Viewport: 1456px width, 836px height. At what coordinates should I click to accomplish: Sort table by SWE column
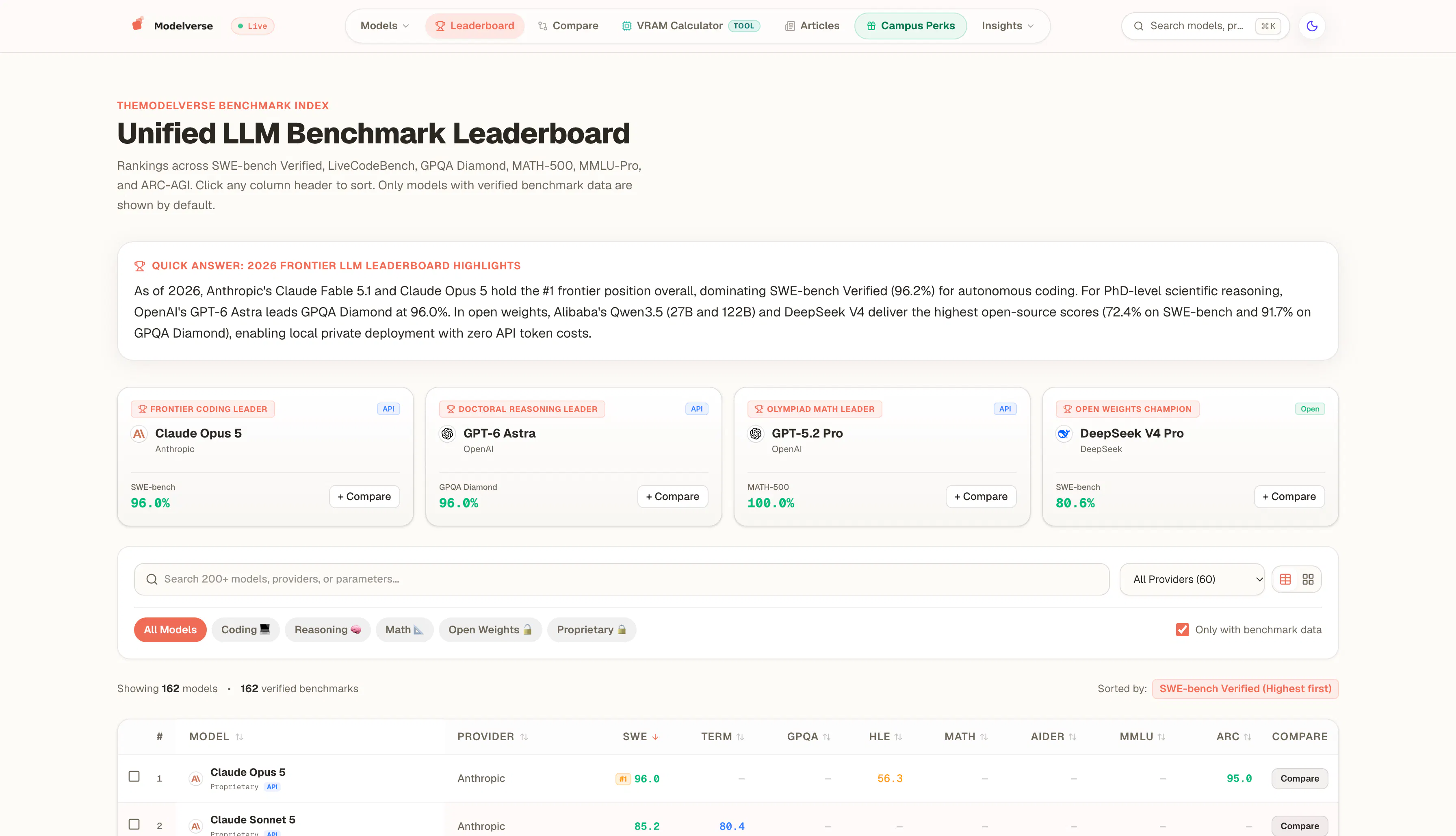641,736
